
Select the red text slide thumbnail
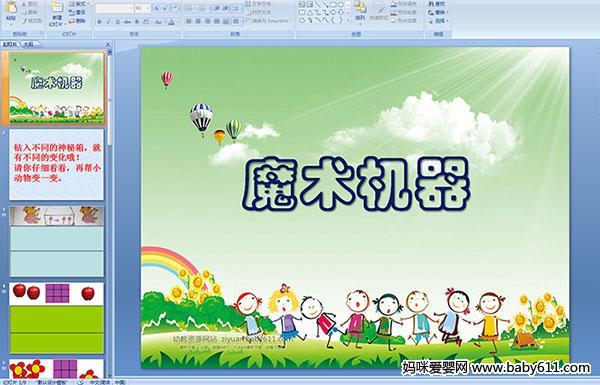pos(56,165)
